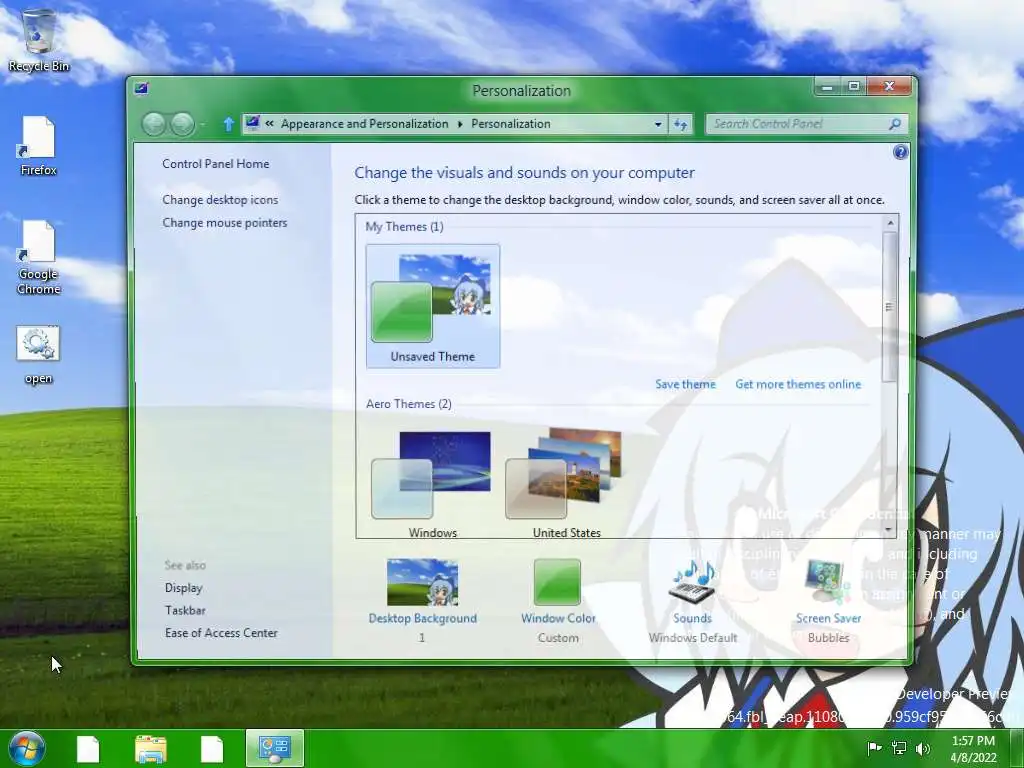
Task: Click the Personalization window title icon
Action: tap(141, 88)
